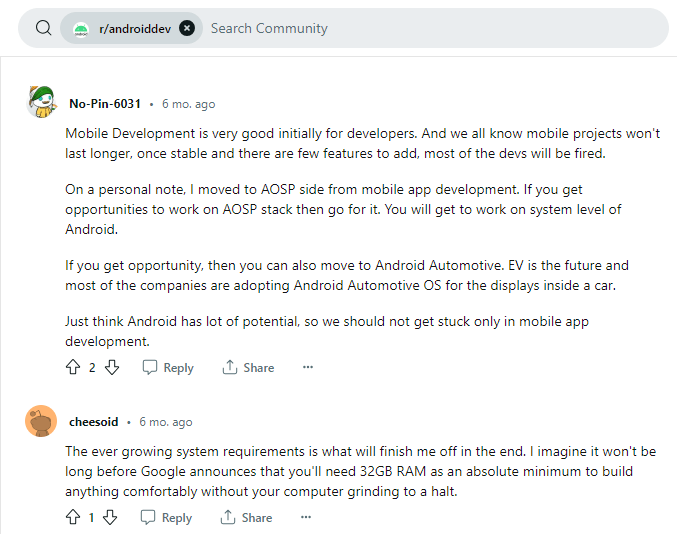Open cheesoid's avatar profile picture

tap(41, 421)
